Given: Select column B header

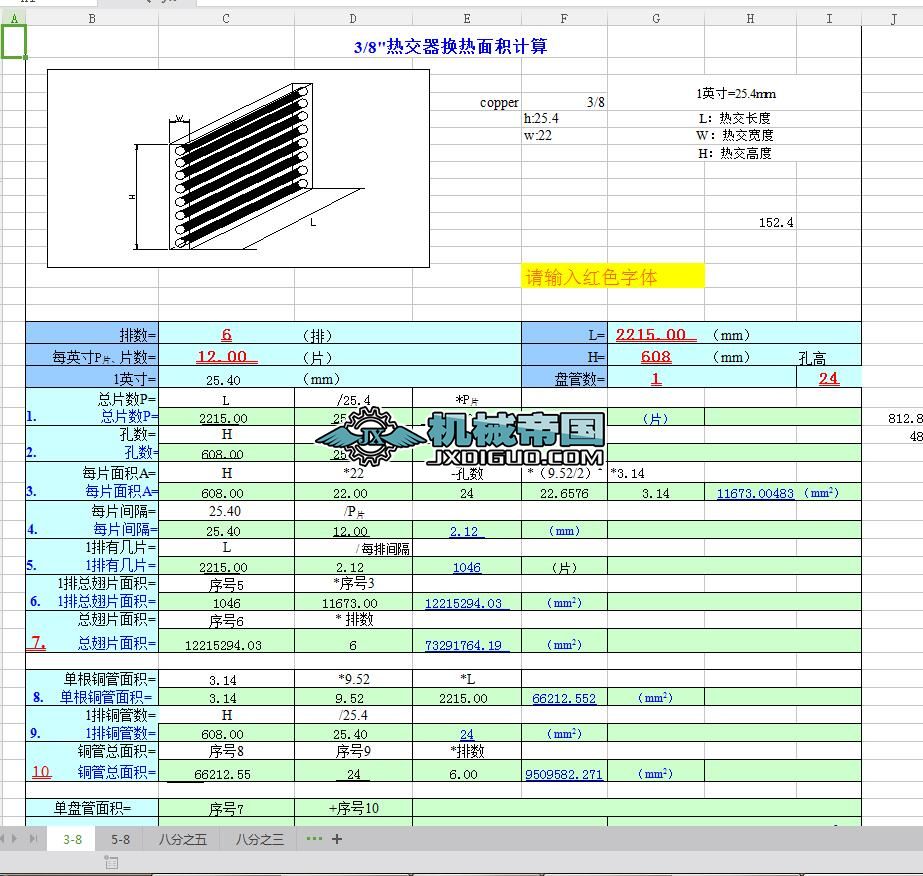Looking at the screenshot, I should tap(92, 19).
